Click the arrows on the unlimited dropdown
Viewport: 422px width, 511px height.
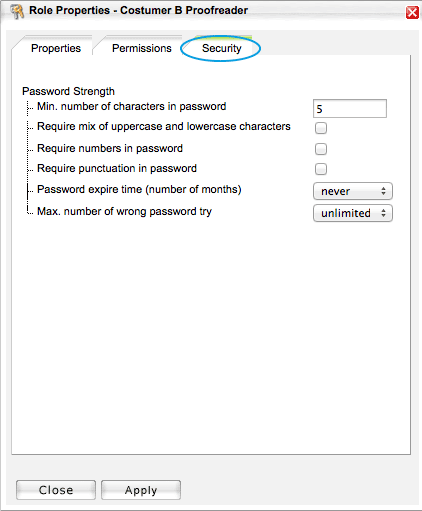click(383, 213)
